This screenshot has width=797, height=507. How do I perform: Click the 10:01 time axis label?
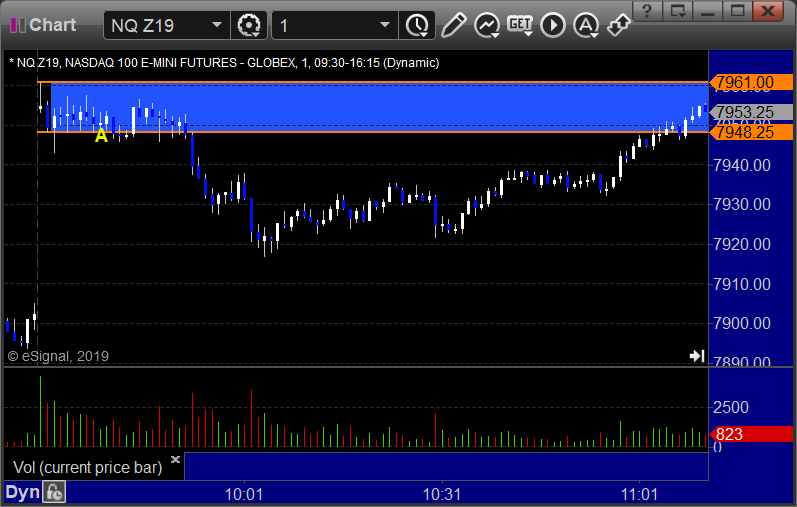point(243,494)
